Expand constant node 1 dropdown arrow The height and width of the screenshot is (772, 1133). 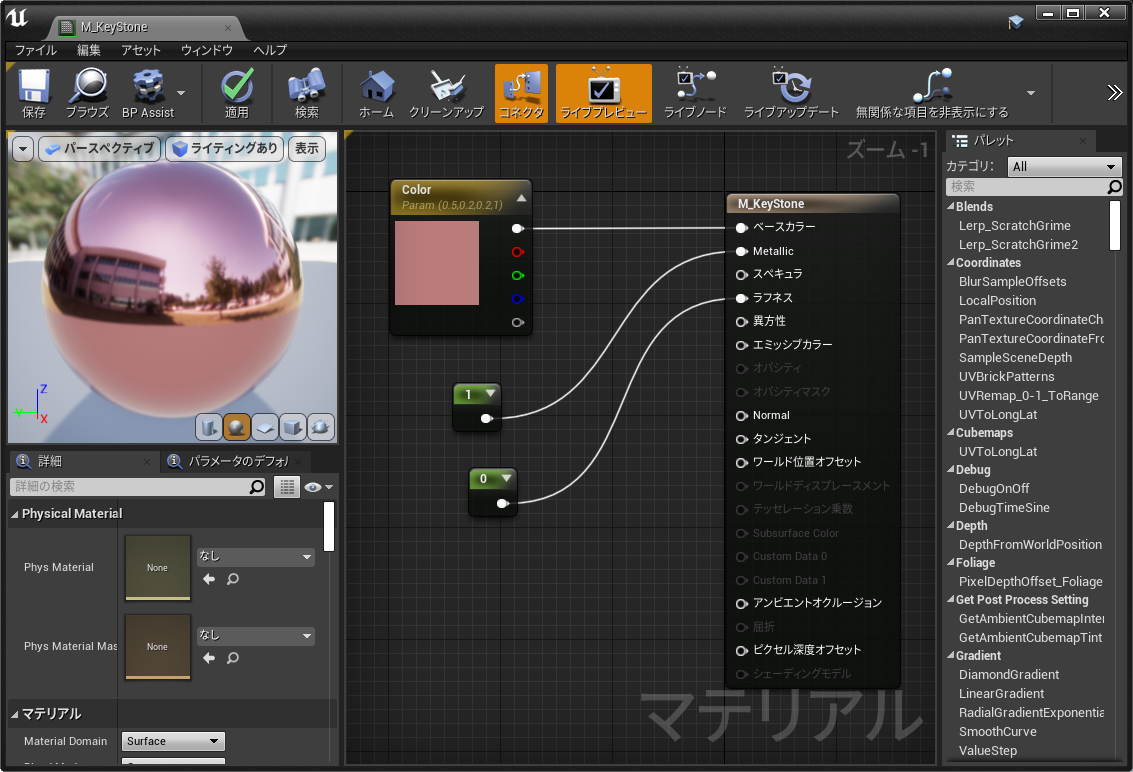491,394
